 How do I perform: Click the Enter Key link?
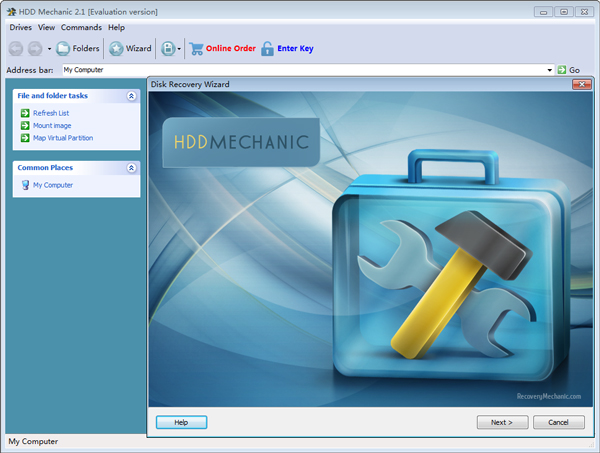click(x=295, y=49)
